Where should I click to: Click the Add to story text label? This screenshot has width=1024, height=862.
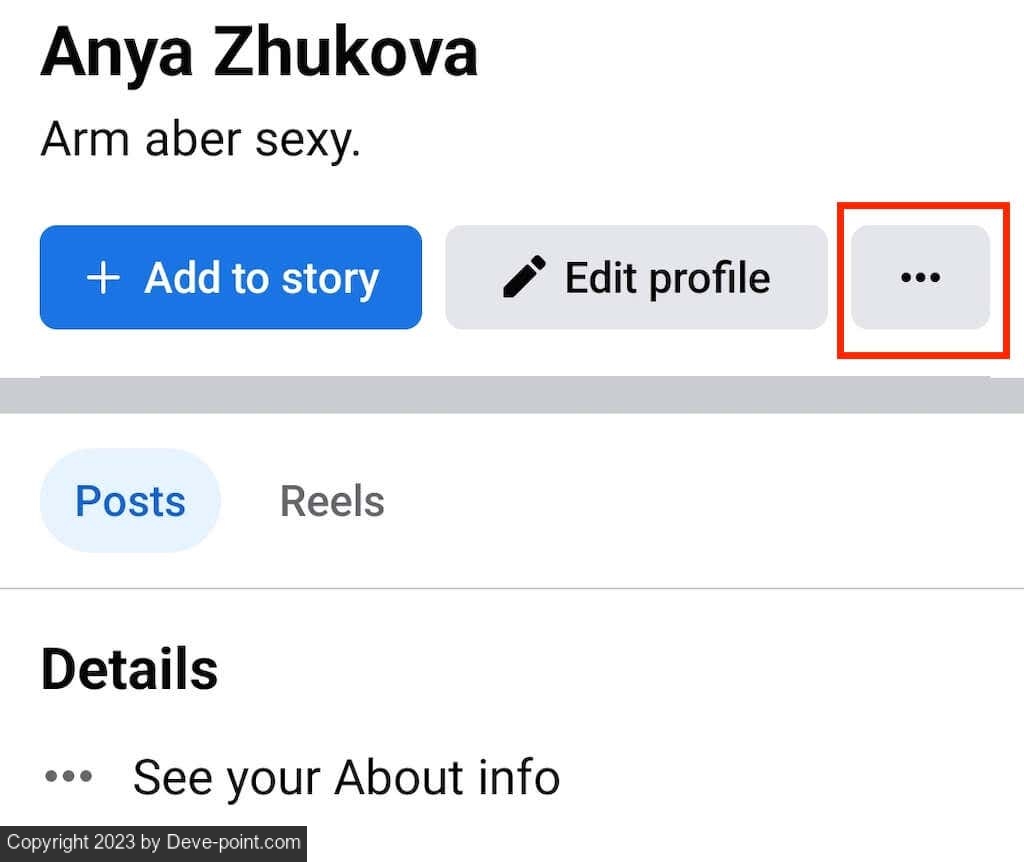point(261,277)
